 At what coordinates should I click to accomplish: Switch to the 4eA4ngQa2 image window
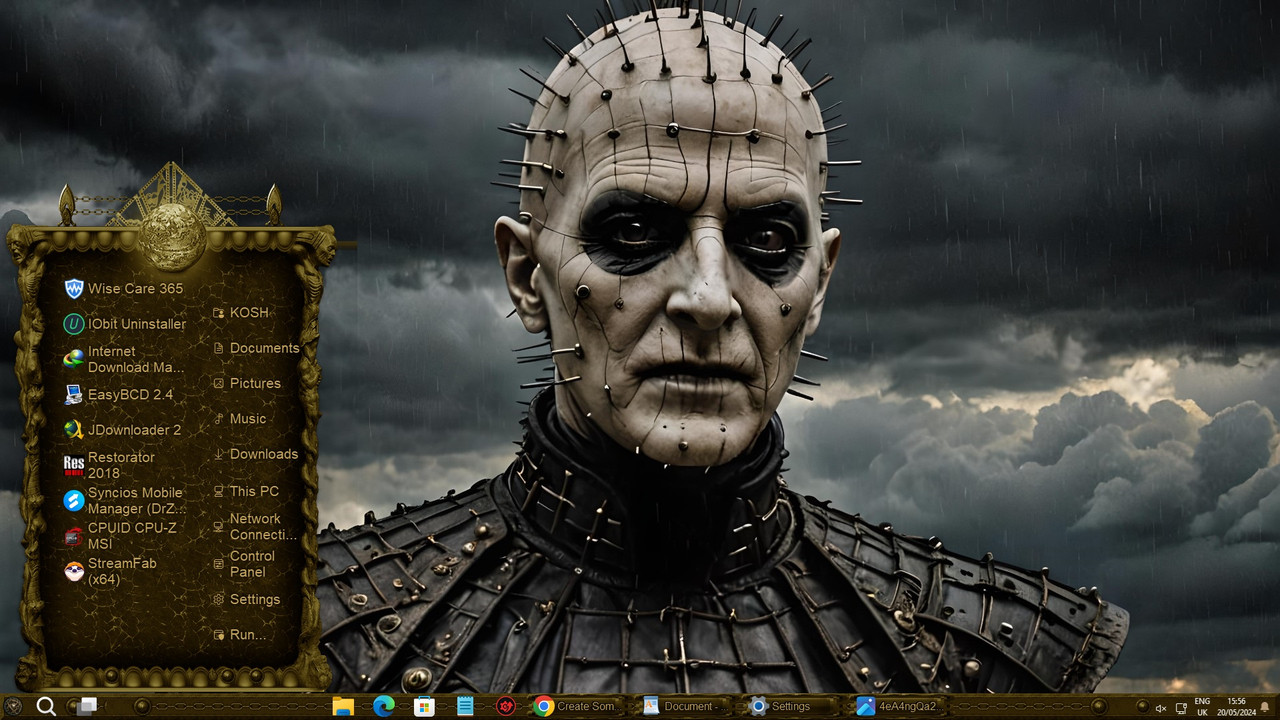[896, 706]
